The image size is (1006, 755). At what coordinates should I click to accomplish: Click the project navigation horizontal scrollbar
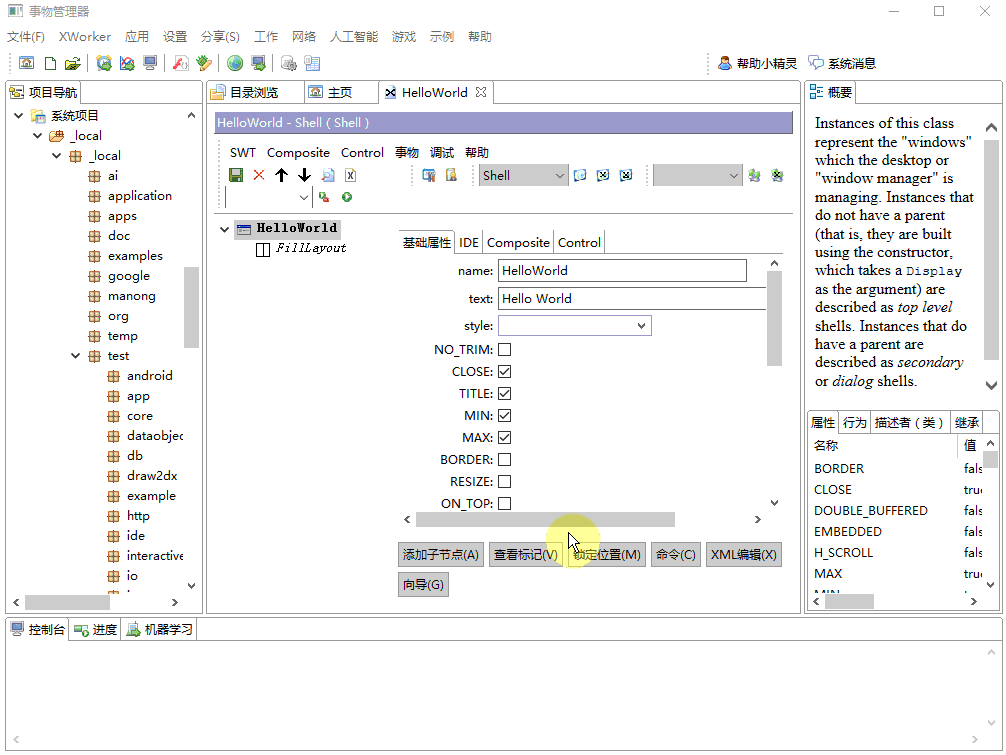pos(67,602)
